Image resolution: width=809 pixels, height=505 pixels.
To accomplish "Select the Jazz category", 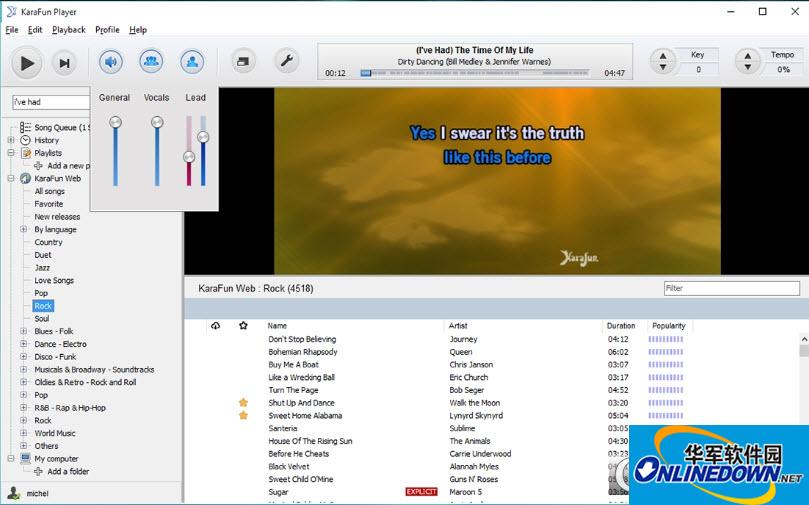I will coord(42,268).
